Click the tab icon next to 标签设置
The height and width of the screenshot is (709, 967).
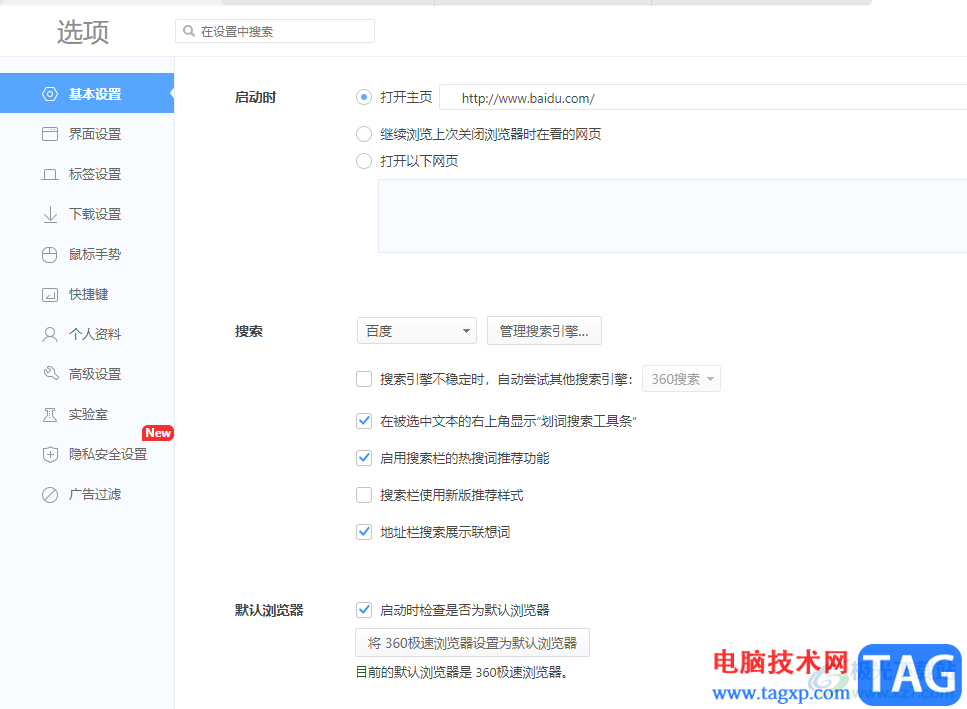(x=50, y=174)
